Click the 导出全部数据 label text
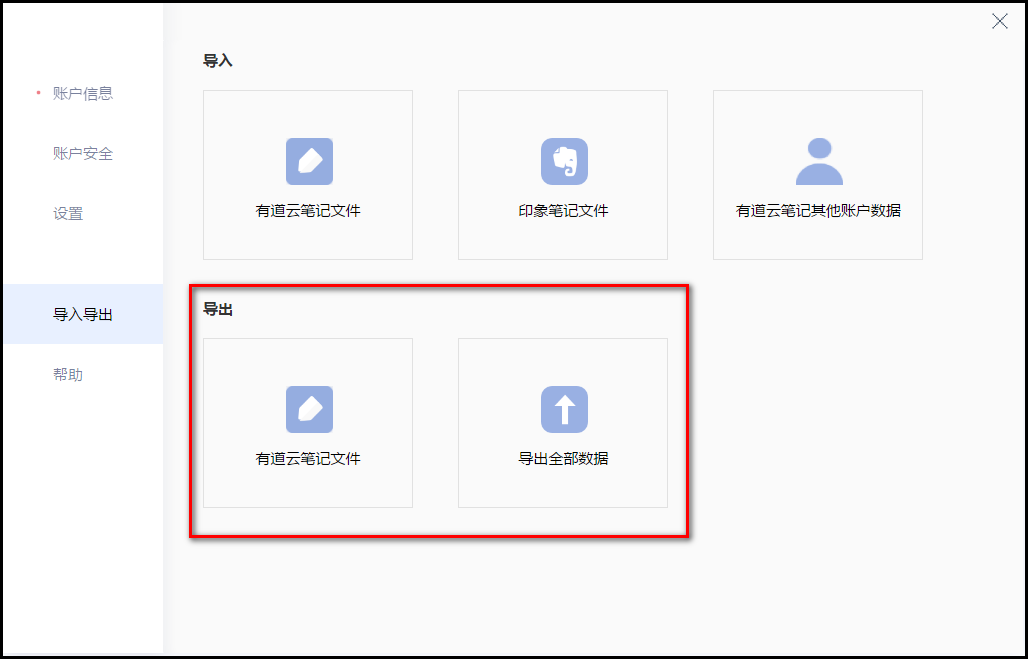The width and height of the screenshot is (1028, 659). coord(563,459)
